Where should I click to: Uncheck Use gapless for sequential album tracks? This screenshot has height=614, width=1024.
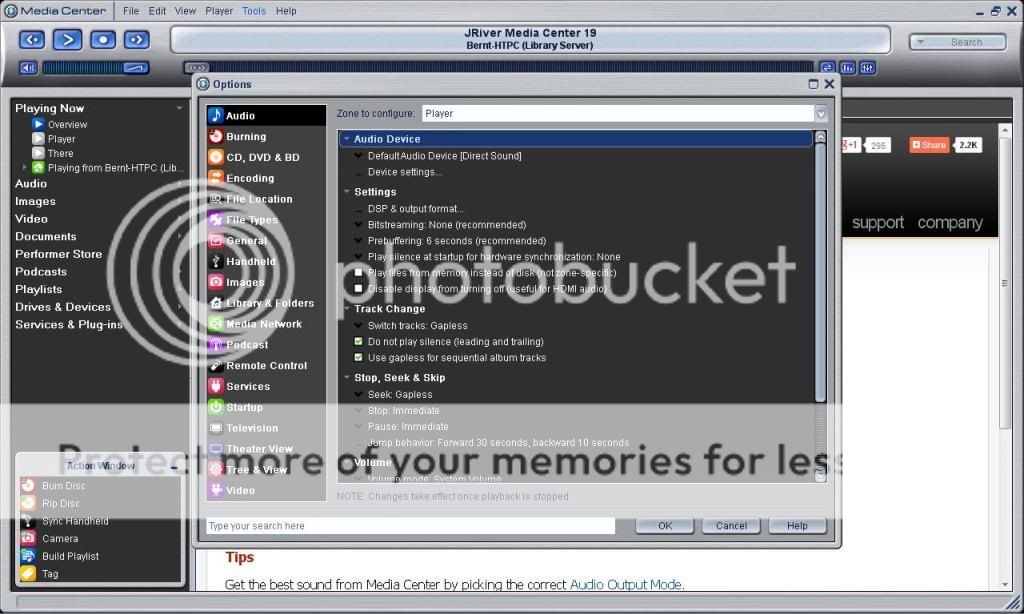pyautogui.click(x=359, y=358)
